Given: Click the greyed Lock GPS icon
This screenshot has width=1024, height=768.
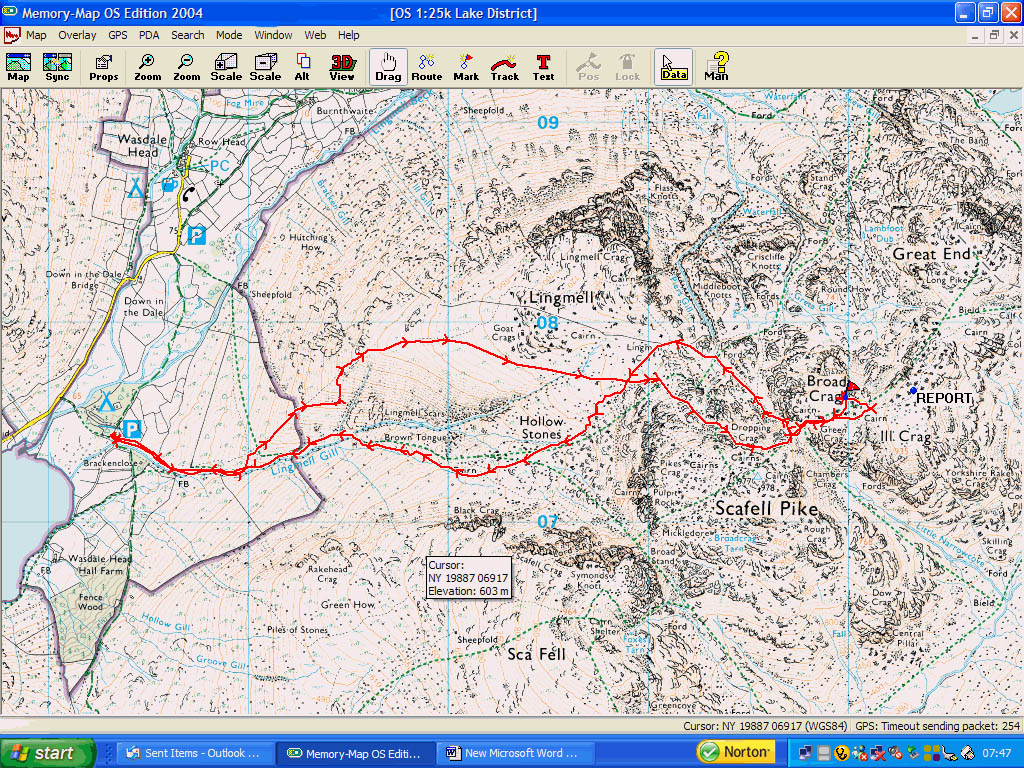Looking at the screenshot, I should tap(628, 67).
